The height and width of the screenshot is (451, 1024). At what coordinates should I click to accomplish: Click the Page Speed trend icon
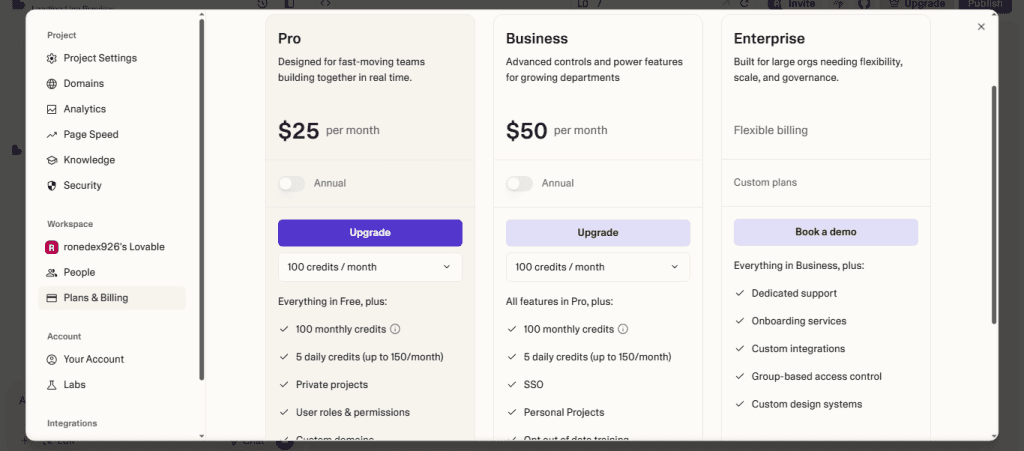[52, 135]
